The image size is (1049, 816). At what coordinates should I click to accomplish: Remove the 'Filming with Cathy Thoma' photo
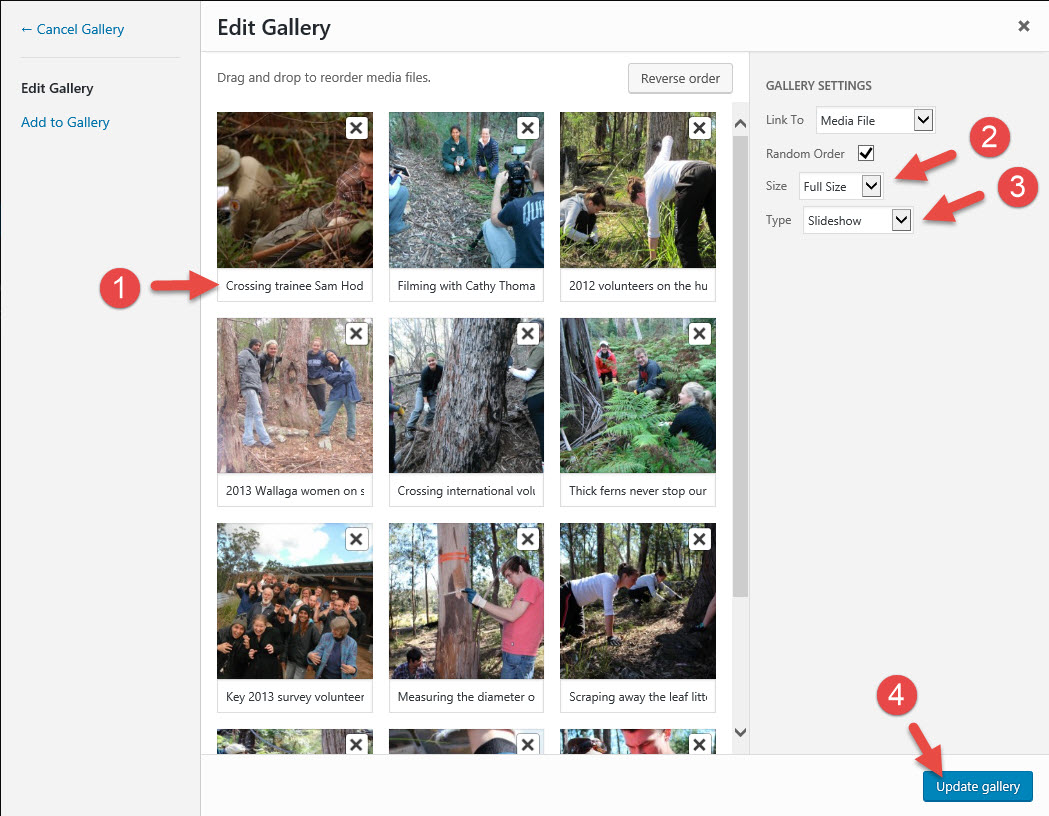click(x=528, y=127)
